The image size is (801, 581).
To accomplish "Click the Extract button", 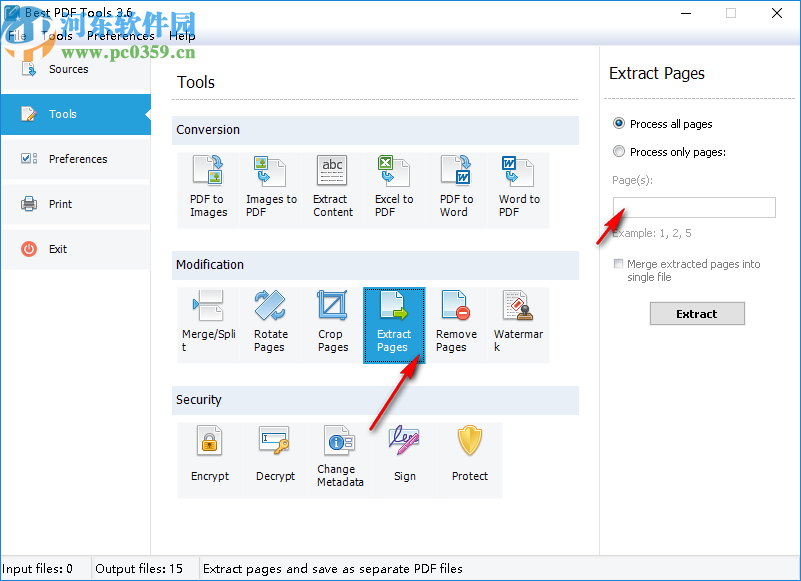I will tap(697, 313).
